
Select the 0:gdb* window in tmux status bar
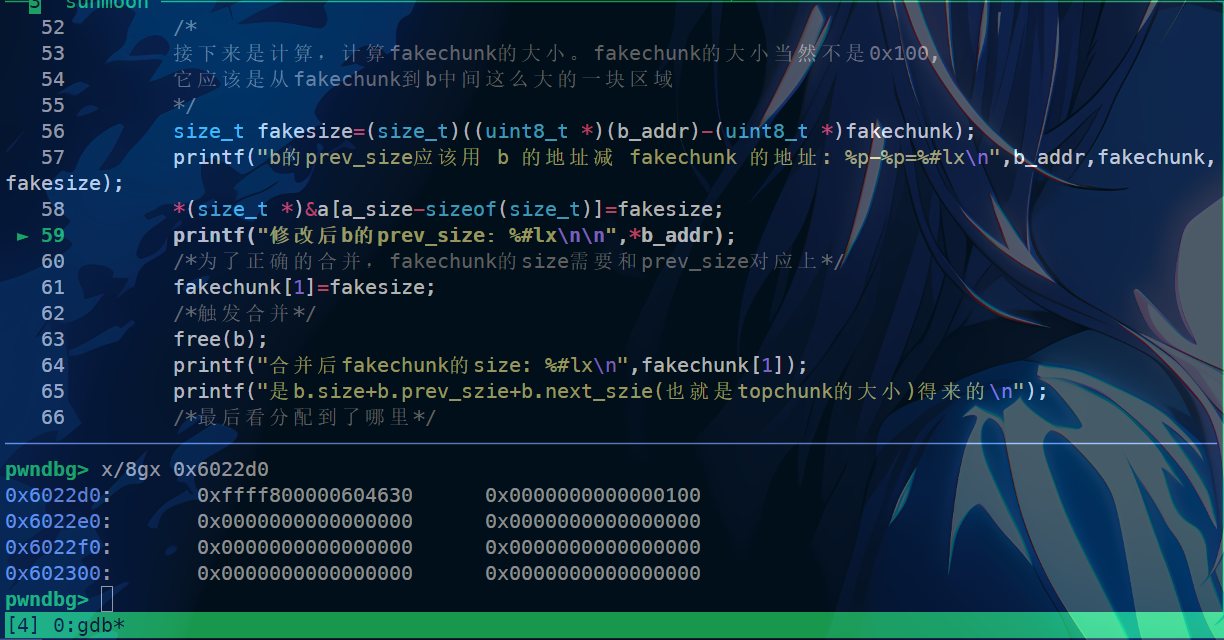pos(88,625)
